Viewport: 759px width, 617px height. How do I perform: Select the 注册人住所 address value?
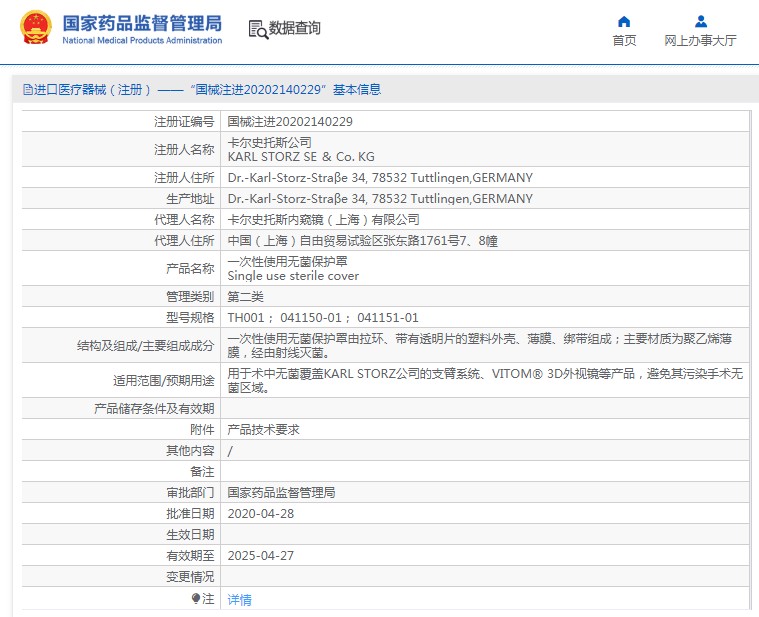pyautogui.click(x=380, y=178)
